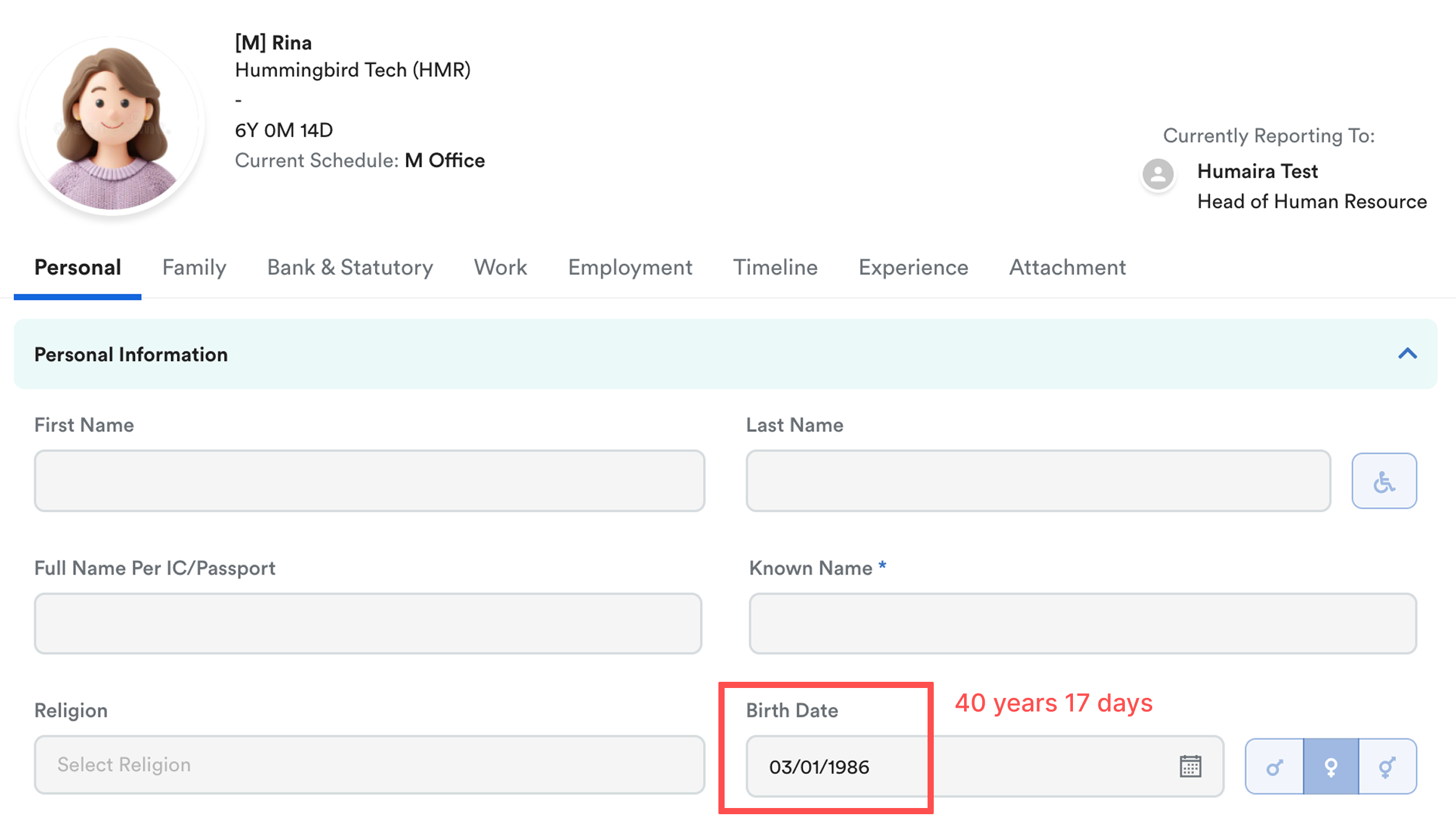Switch to the Experience tab

913,267
